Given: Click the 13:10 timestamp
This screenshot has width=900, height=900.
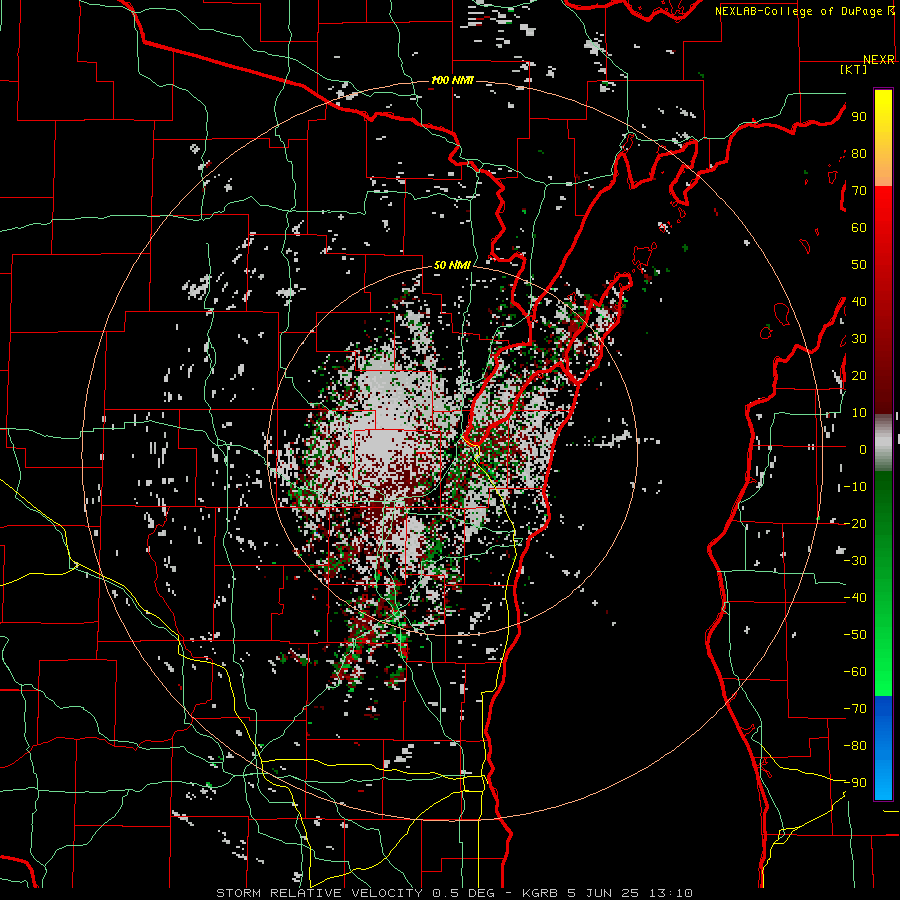Looking at the screenshot, I should (671, 893).
